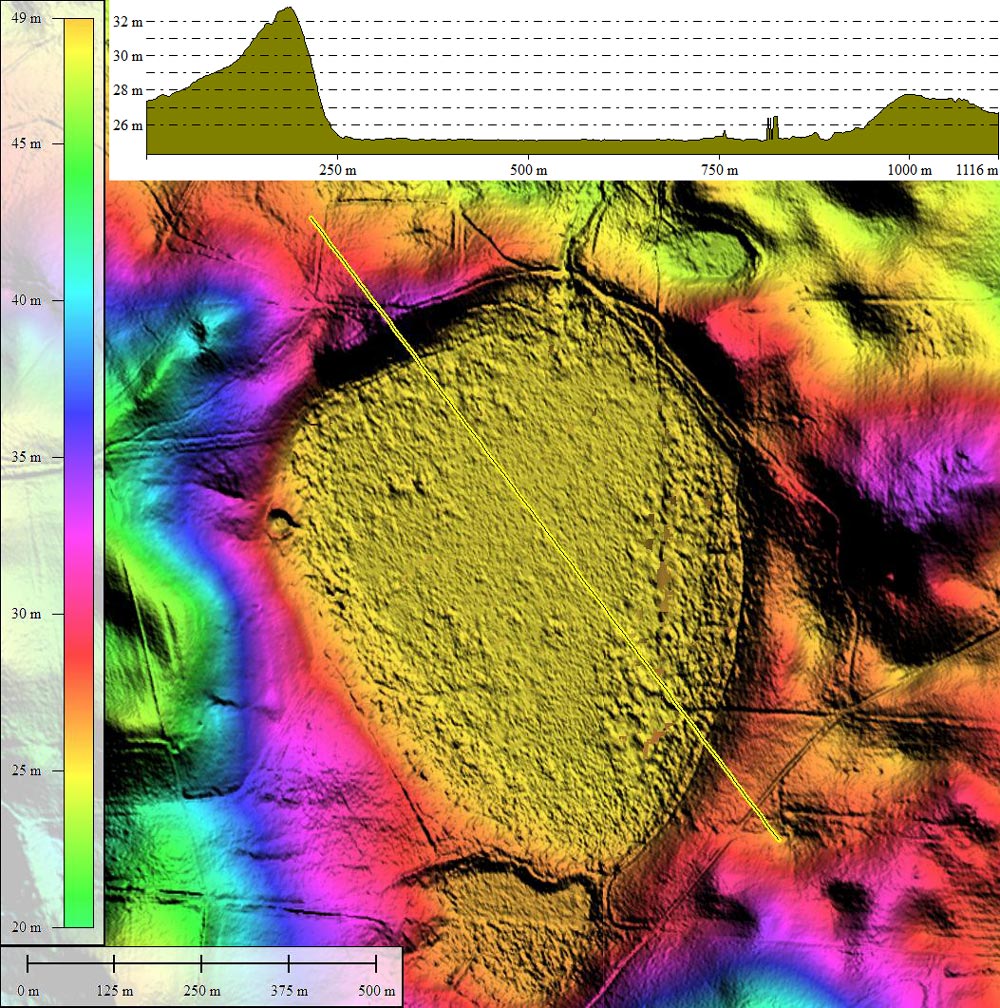Click the yellow transect line on the map

(x=544, y=528)
